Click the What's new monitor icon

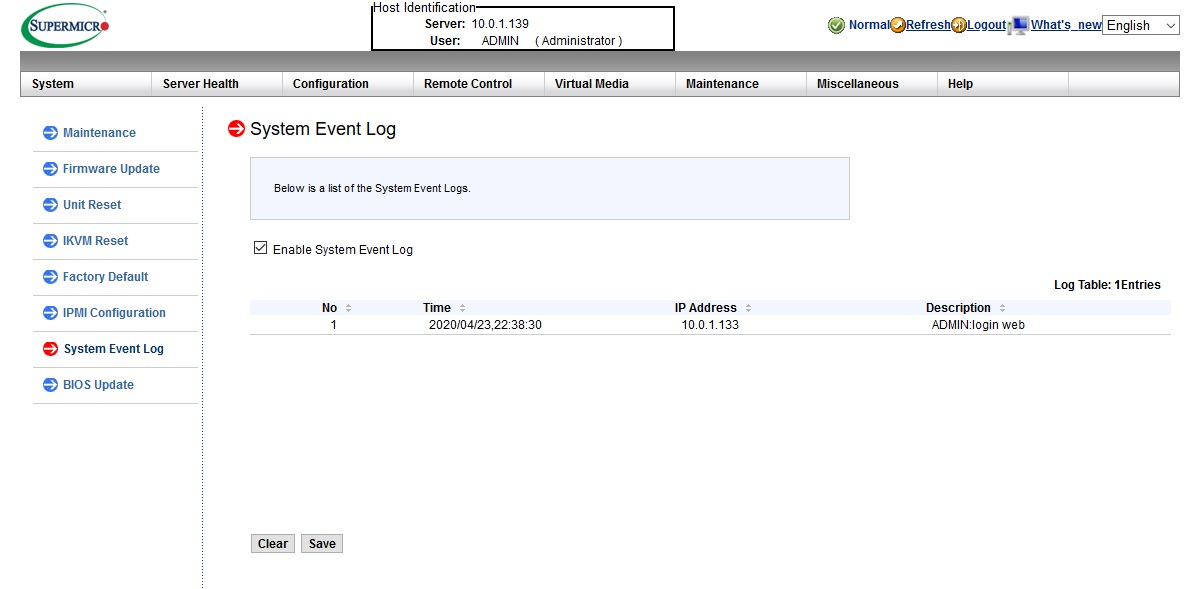(1018, 25)
